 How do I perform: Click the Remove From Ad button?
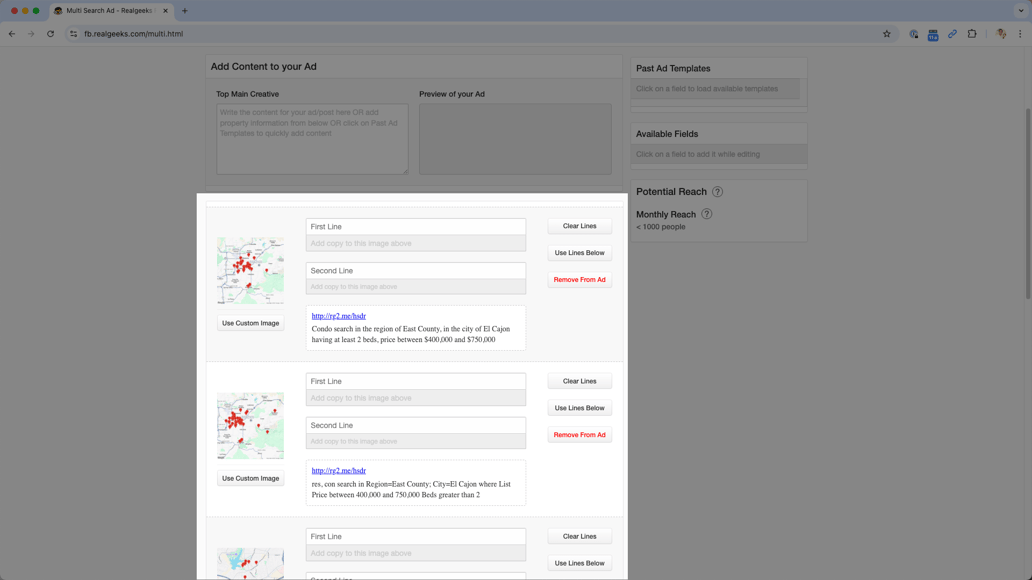(579, 280)
